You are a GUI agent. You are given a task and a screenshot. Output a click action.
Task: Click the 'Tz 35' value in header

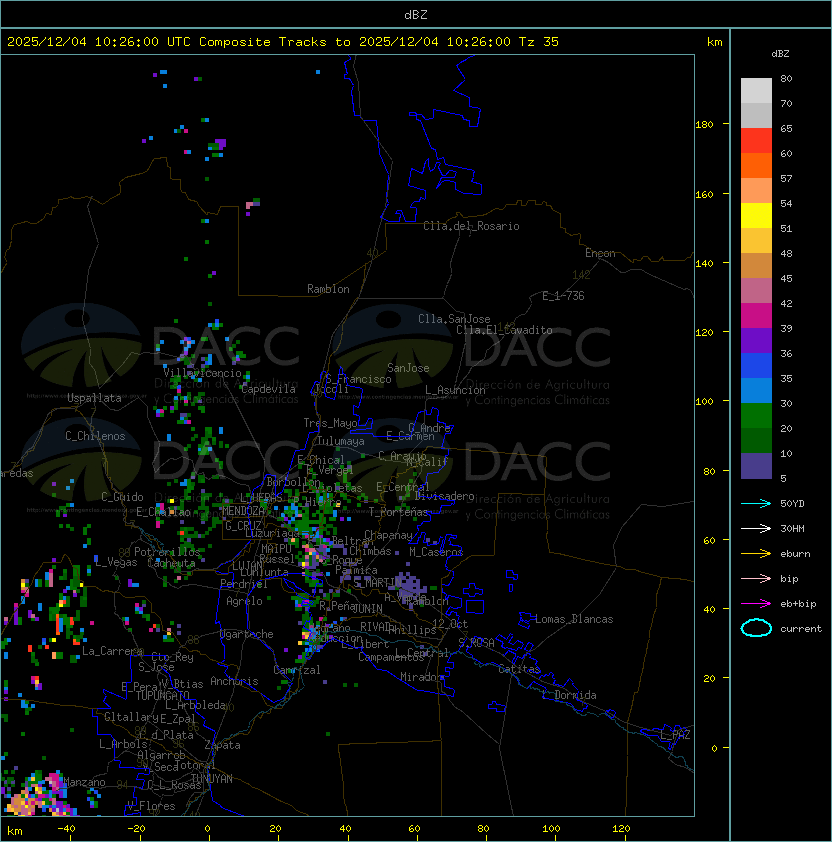point(539,41)
